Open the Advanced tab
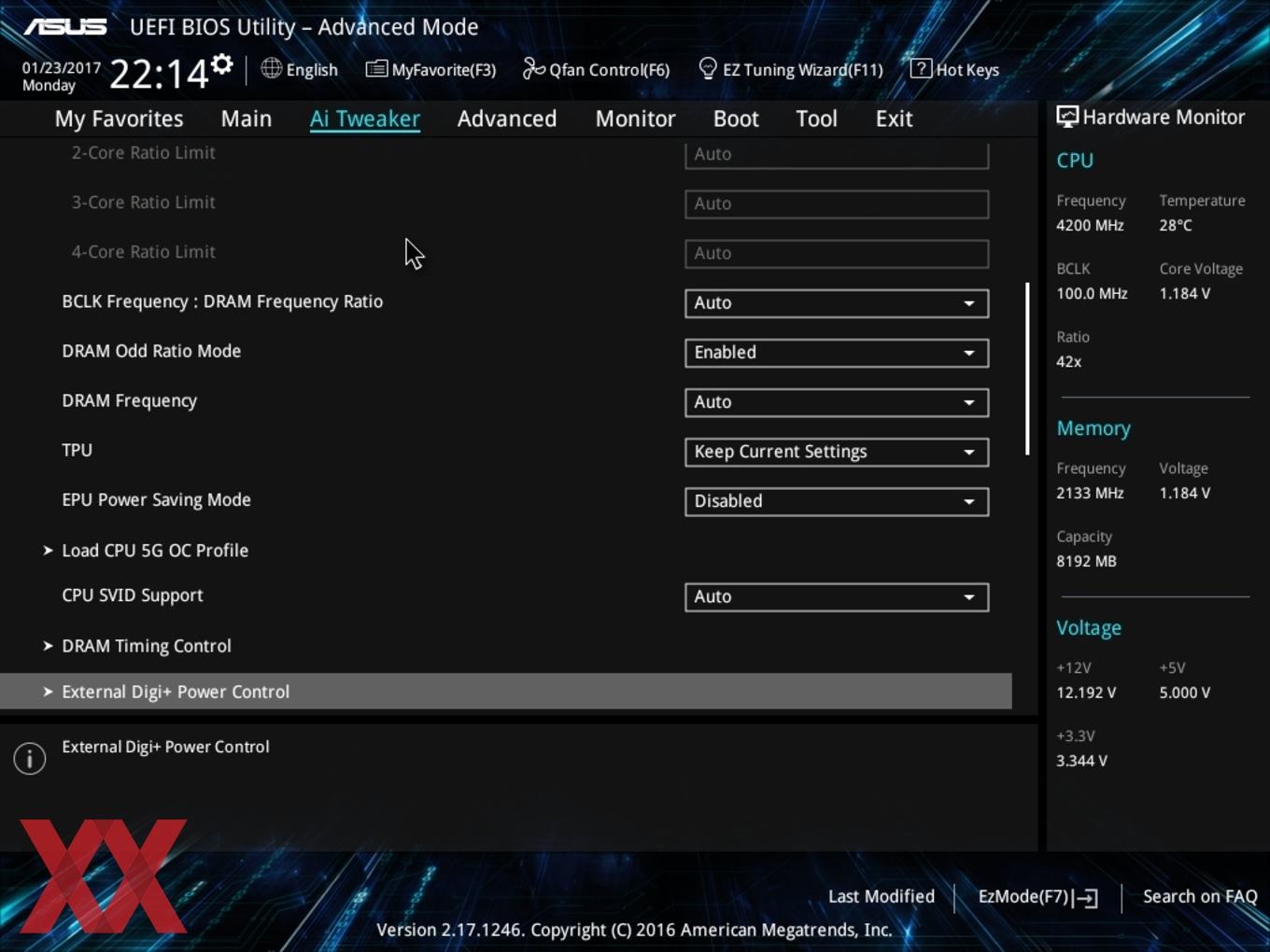Screen dimensions: 1270x952 coord(507,119)
